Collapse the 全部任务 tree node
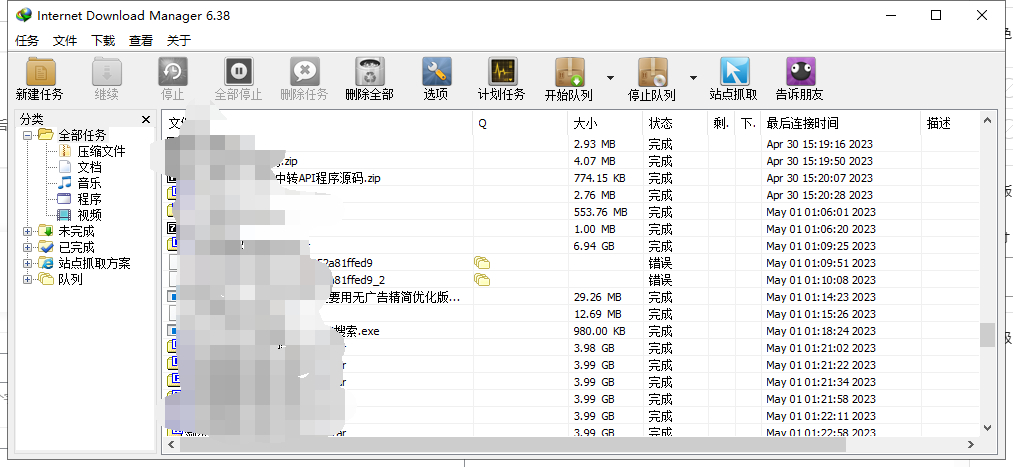 point(27,135)
